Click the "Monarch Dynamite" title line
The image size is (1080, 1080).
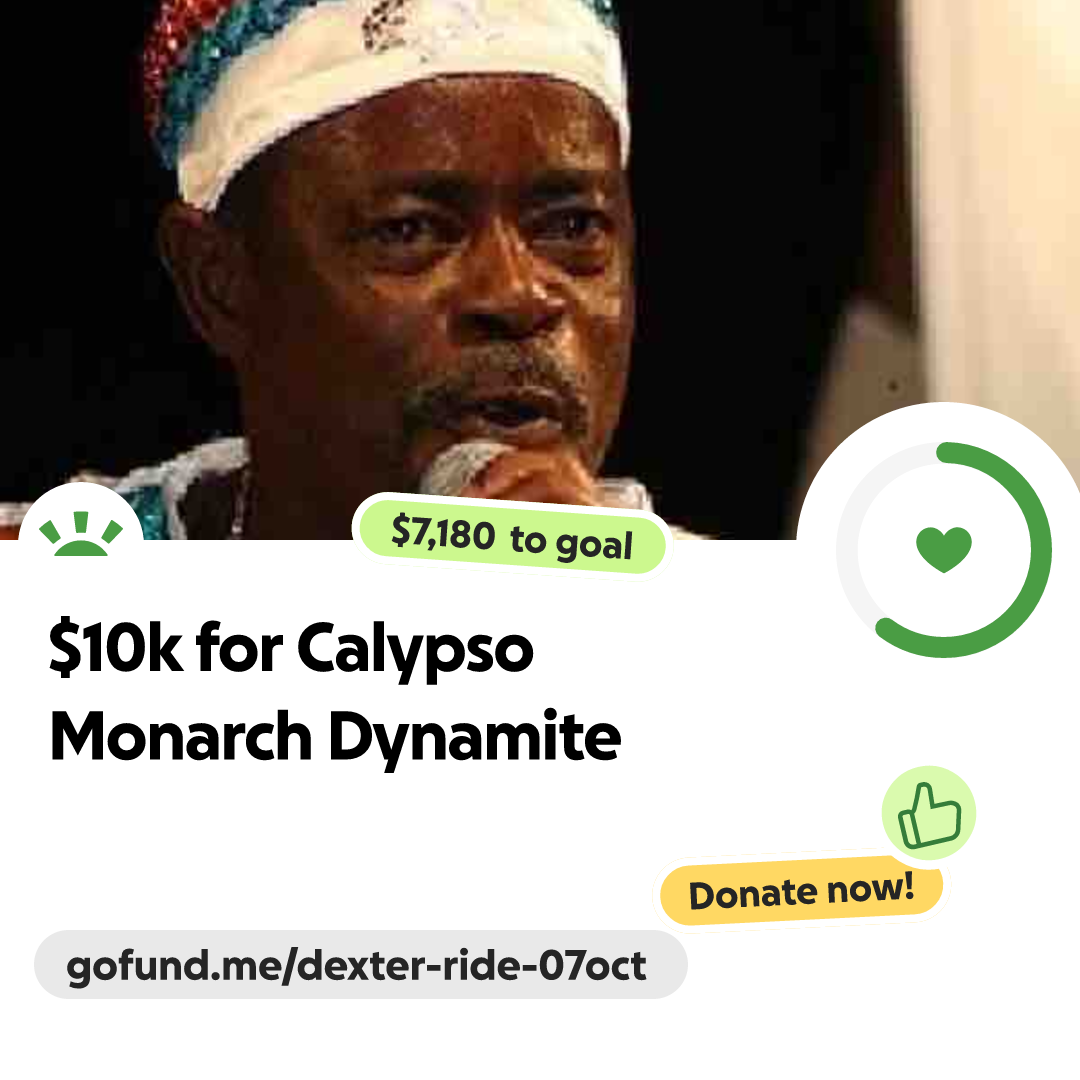point(335,738)
